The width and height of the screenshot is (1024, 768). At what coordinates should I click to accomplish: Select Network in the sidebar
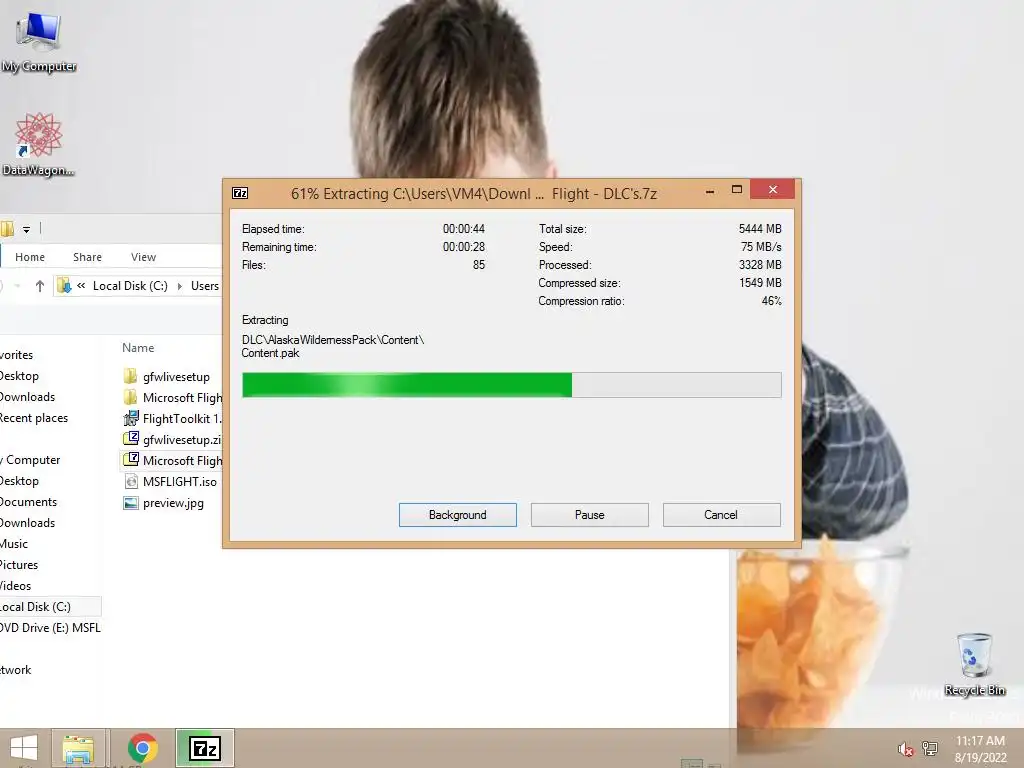click(16, 669)
